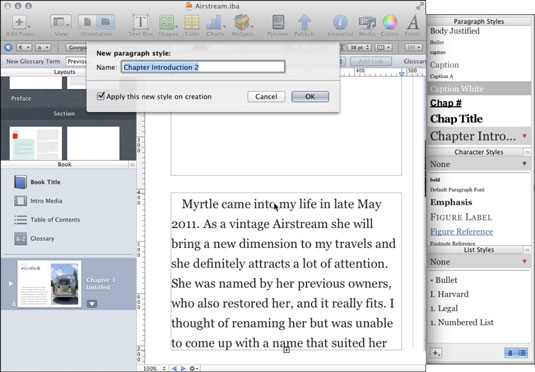Select the first Section layout thumbnail
The width and height of the screenshot is (535, 372).
36,143
